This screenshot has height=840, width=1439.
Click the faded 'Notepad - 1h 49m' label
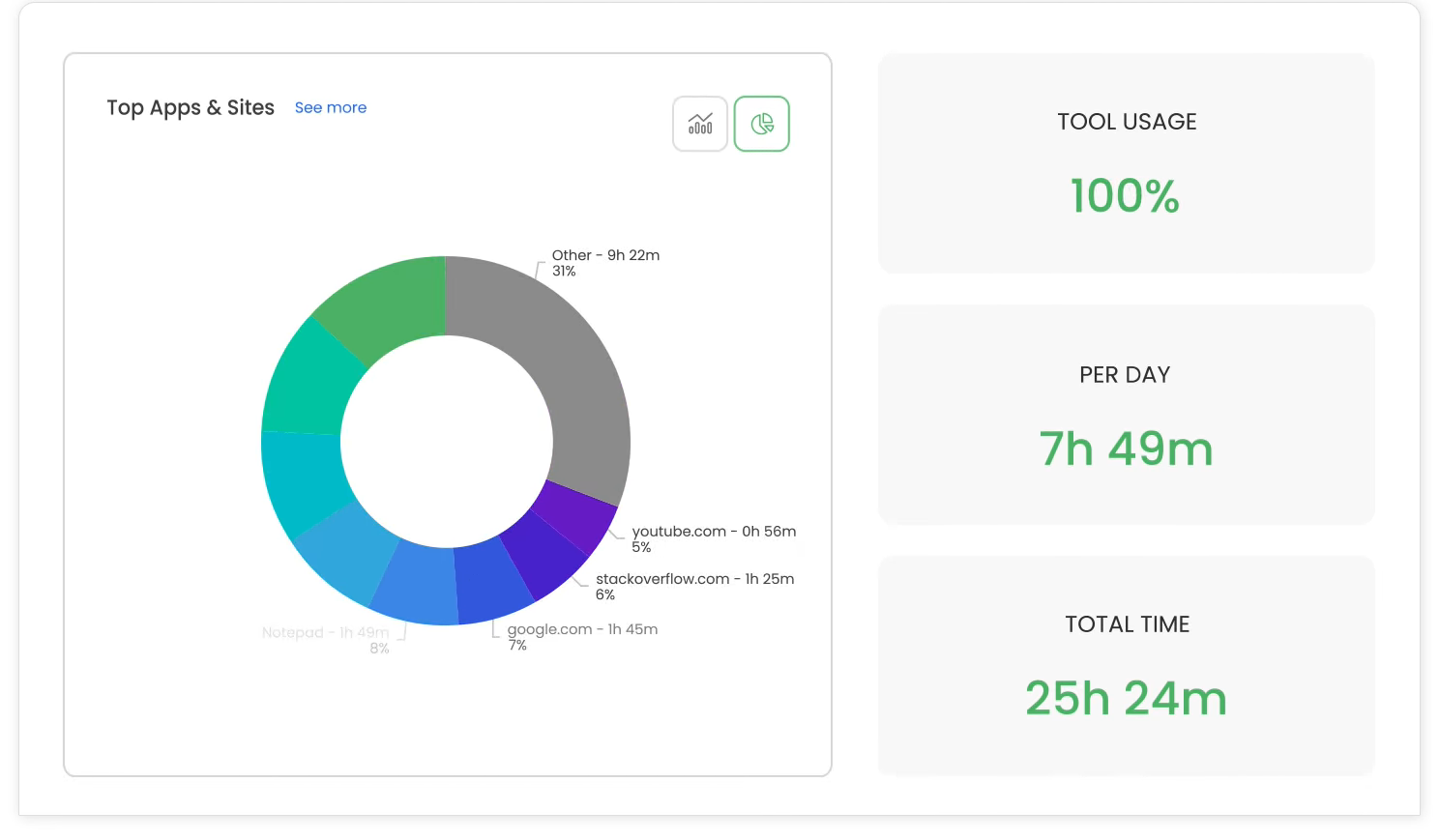[325, 632]
